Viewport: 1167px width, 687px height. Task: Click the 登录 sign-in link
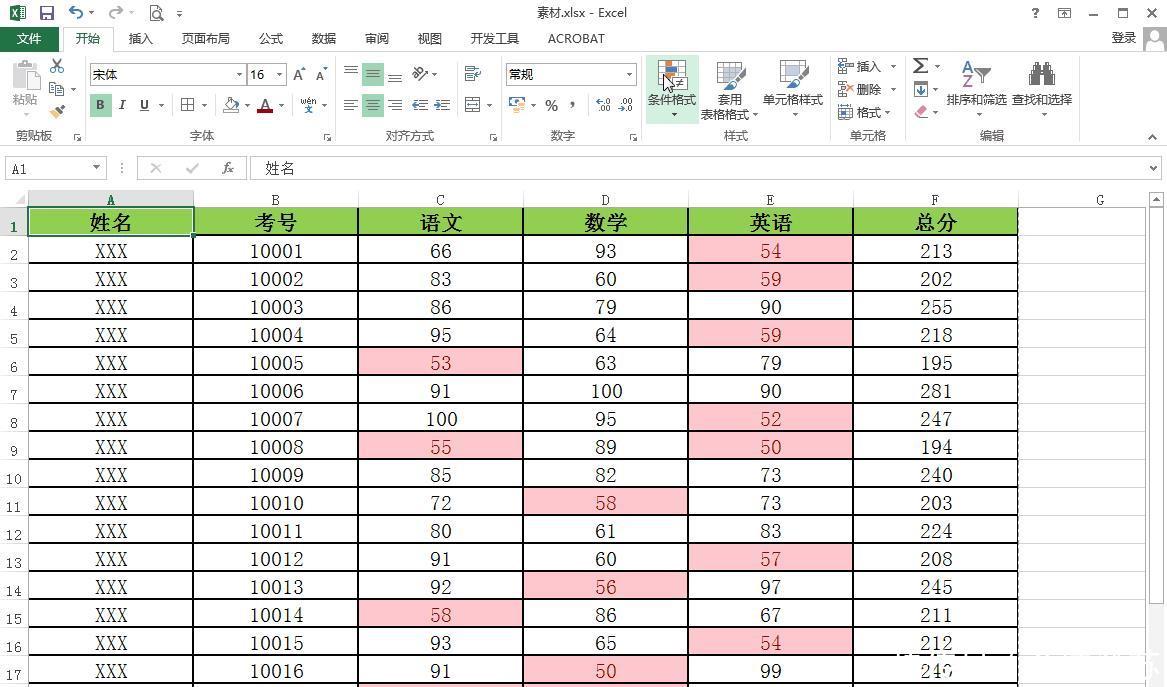tap(1124, 38)
